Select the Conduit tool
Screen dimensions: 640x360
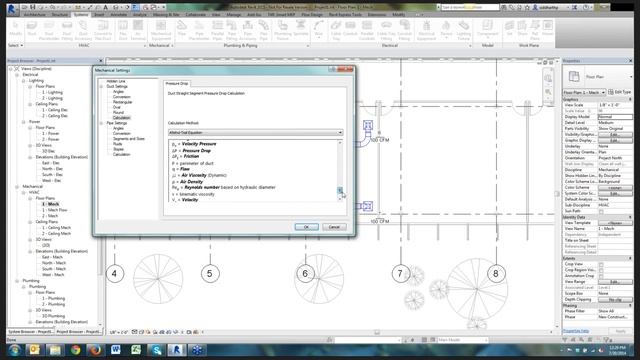[350, 29]
